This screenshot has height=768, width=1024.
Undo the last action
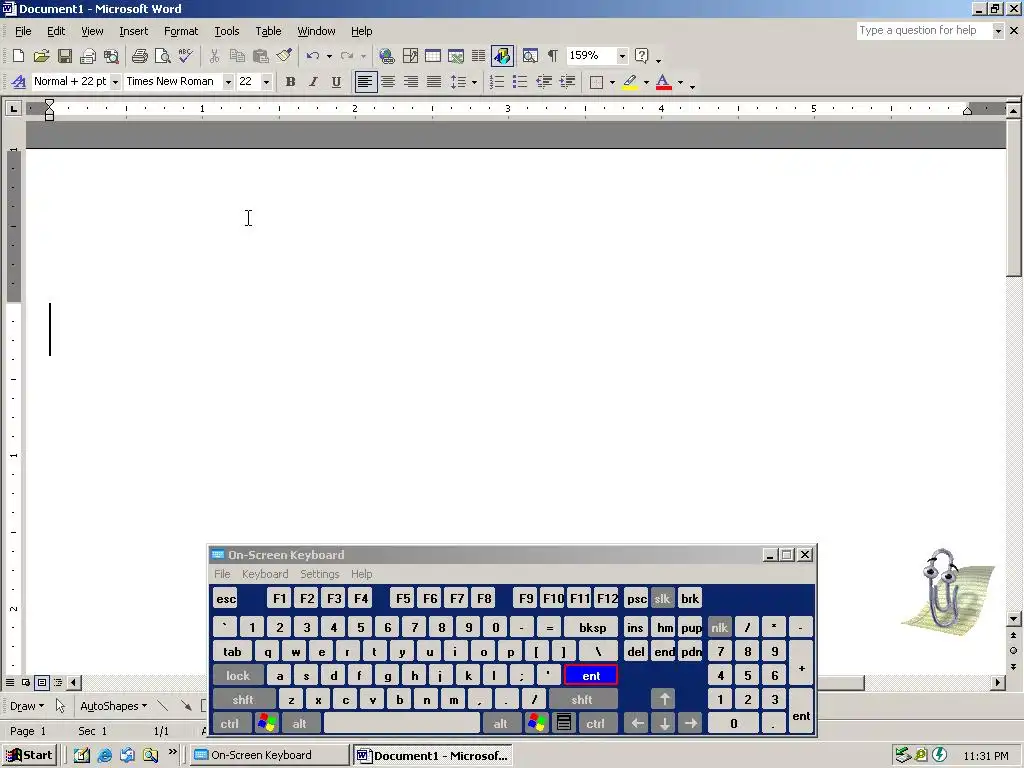[x=313, y=56]
